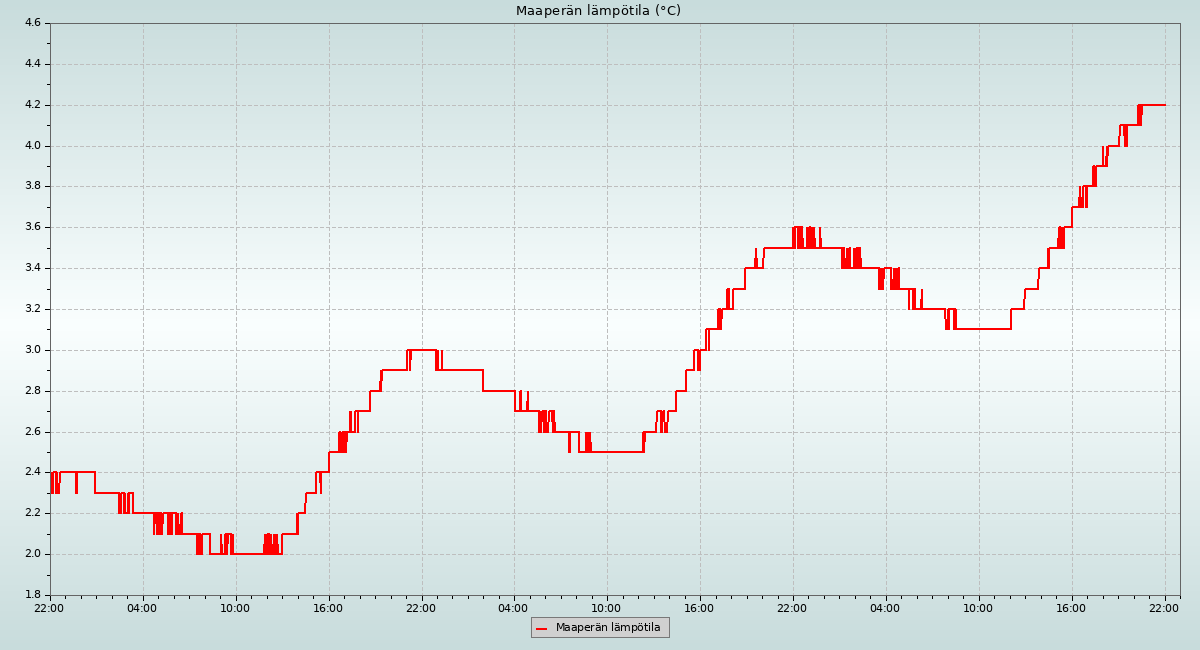Click the flat 2.5 segment of the red line
This screenshot has width=1200, height=650.
615,452
